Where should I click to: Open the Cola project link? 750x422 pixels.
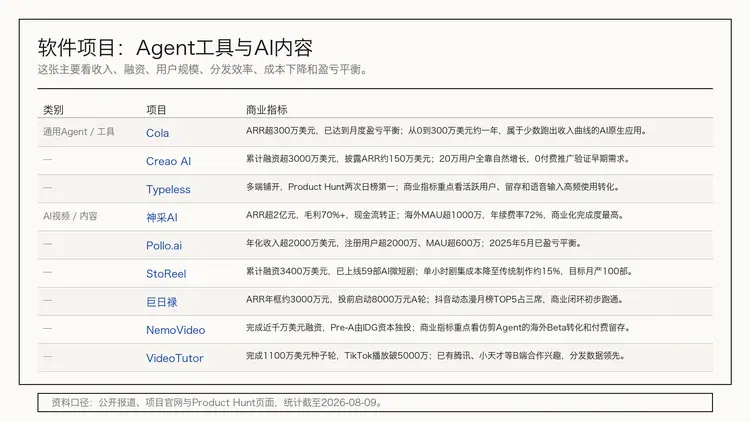click(x=157, y=133)
